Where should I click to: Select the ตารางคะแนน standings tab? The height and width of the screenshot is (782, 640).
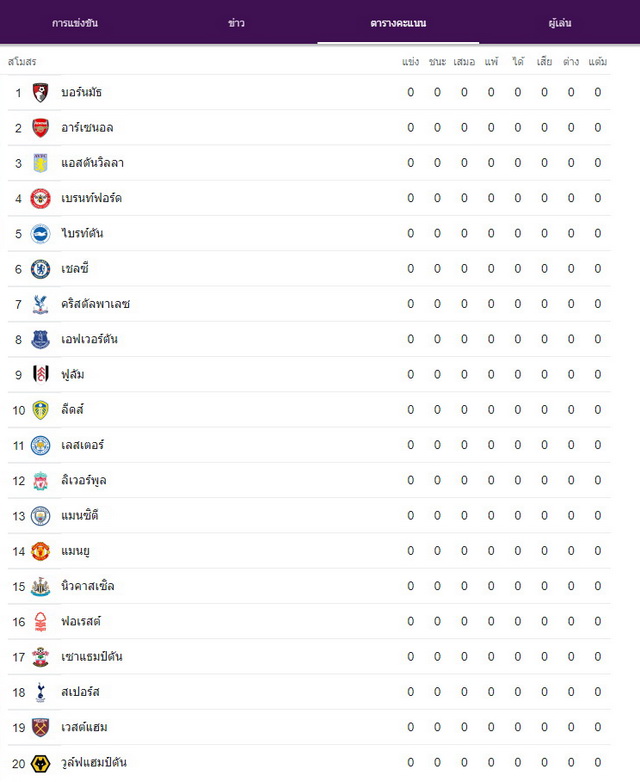[398, 23]
